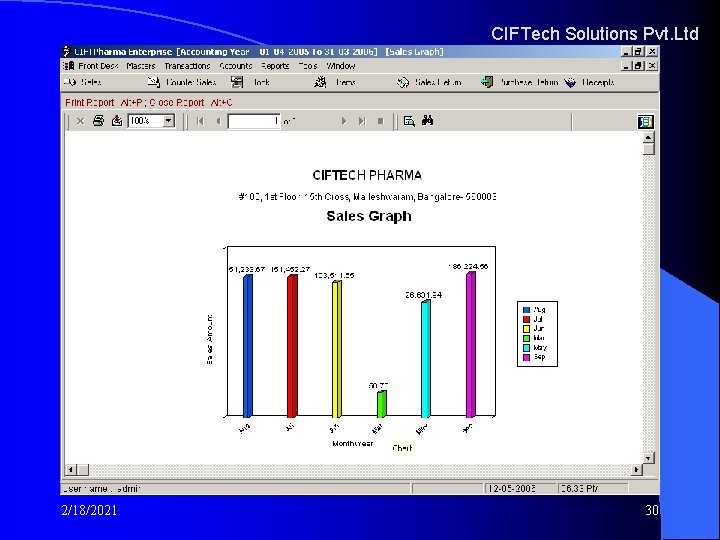This screenshot has width=720, height=540.
Task: Open the 100% zoom dropdown
Action: [169, 121]
